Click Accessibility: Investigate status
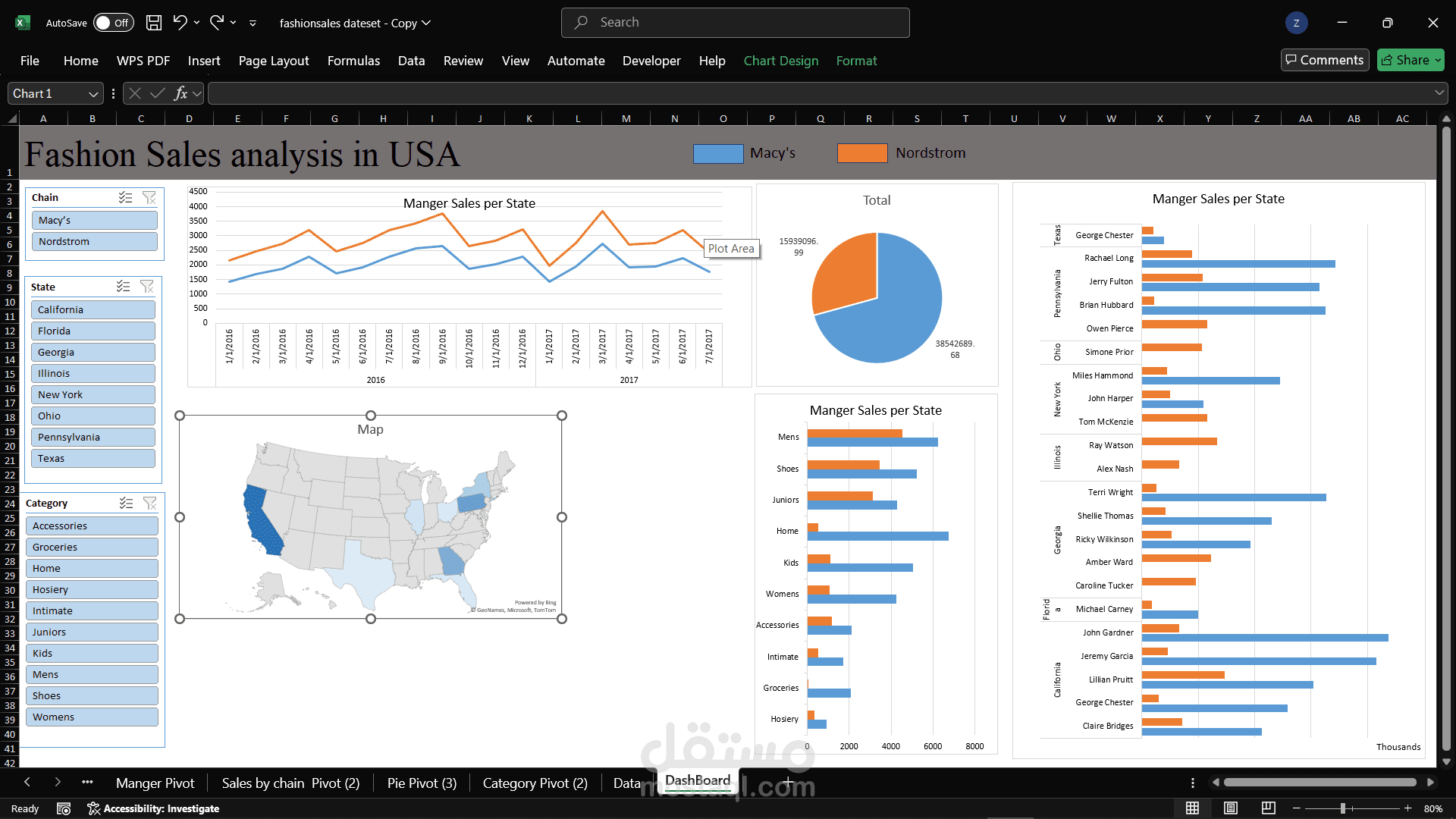The image size is (1456, 819). [x=153, y=809]
